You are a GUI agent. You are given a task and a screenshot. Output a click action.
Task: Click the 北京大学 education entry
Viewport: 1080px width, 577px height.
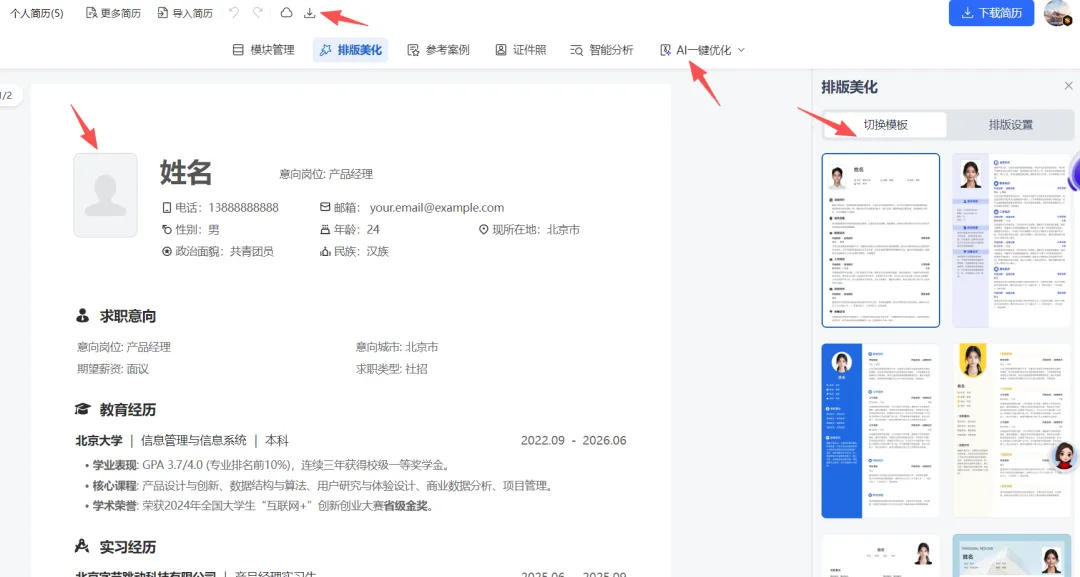[x=182, y=441]
